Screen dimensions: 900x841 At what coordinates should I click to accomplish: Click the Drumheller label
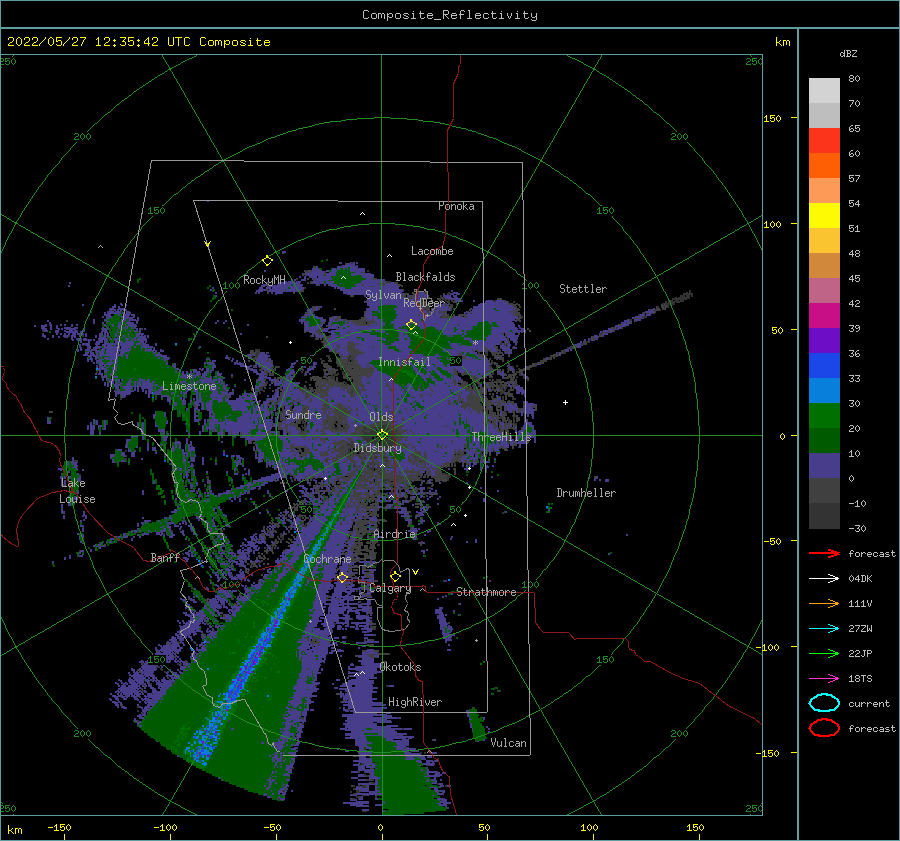(x=586, y=493)
